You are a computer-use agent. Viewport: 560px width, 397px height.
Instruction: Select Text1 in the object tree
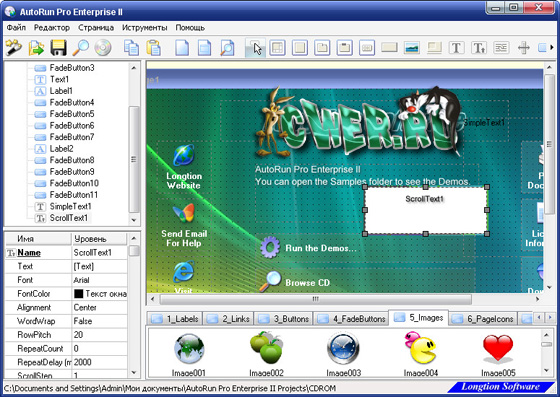[59, 79]
